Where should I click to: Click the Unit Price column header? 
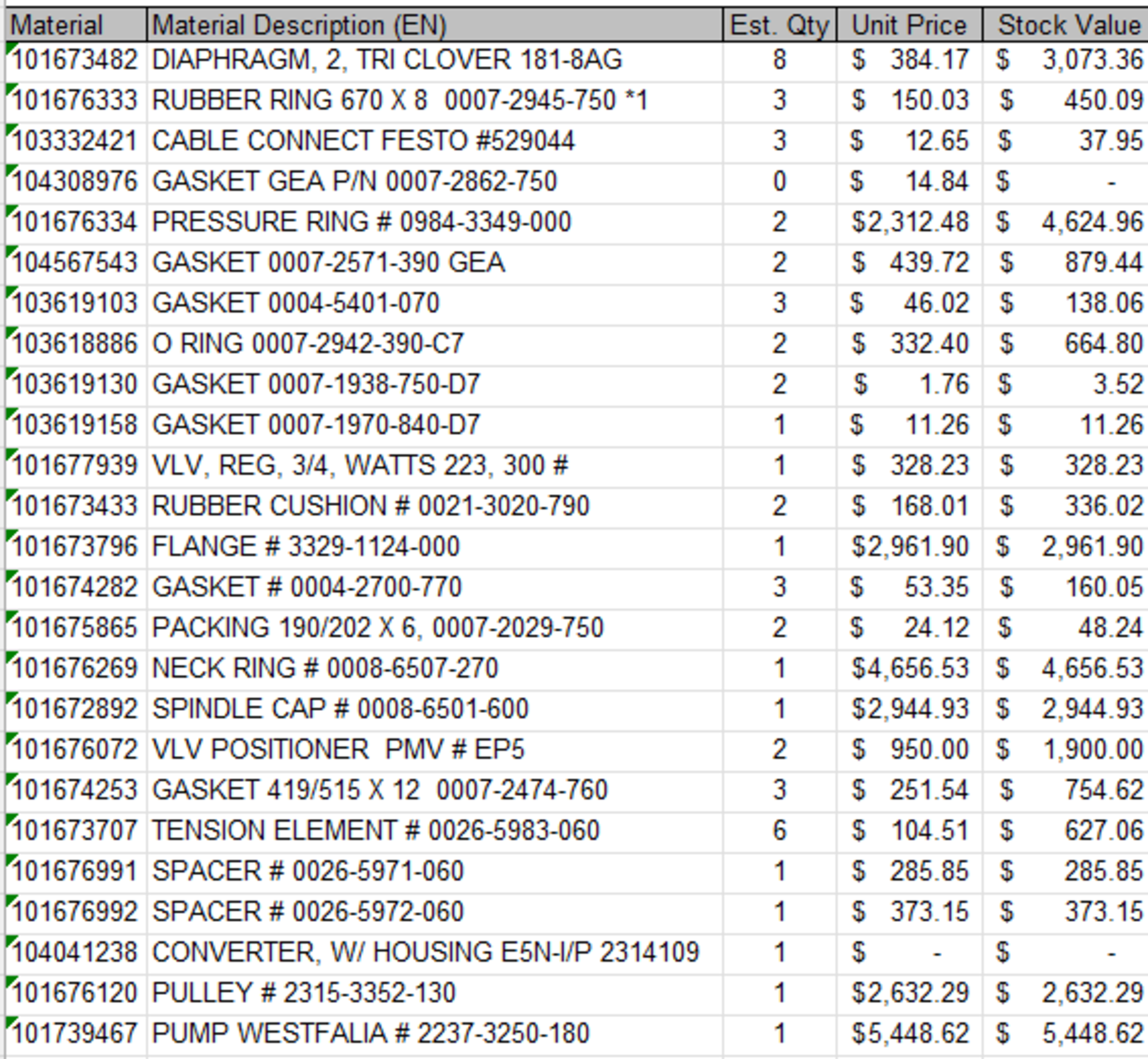coord(909,25)
